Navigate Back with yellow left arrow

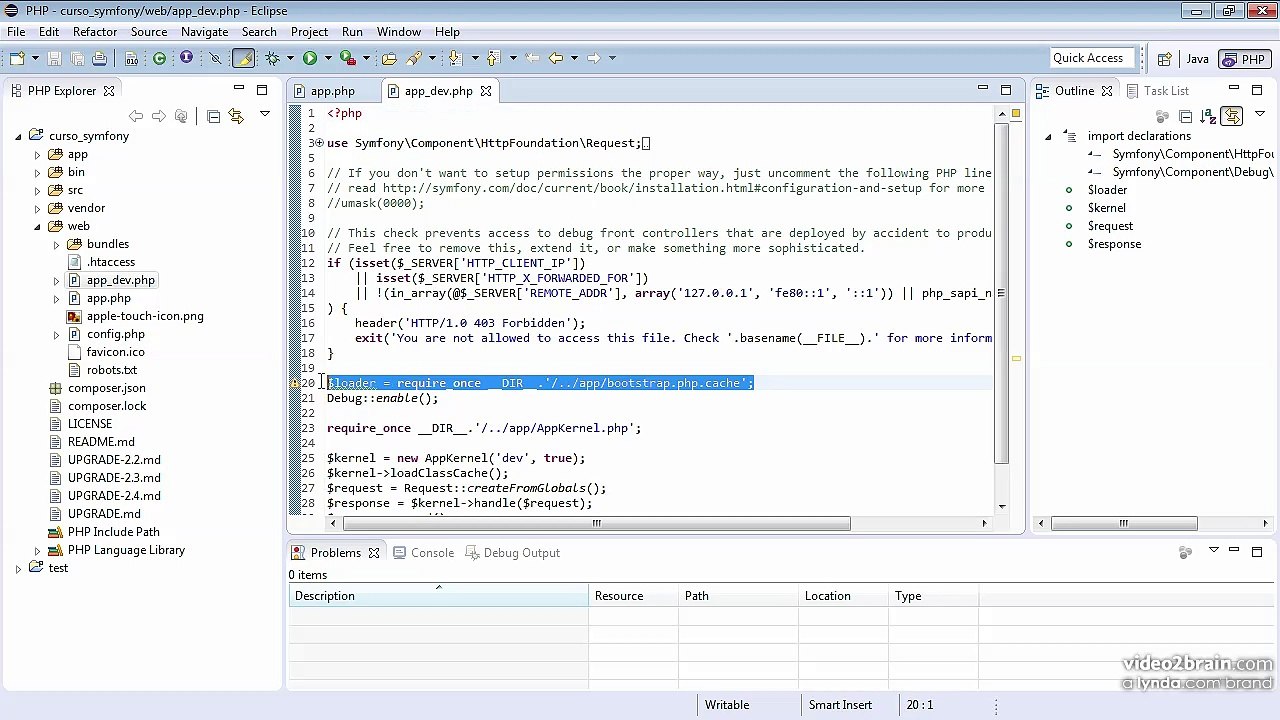556,58
